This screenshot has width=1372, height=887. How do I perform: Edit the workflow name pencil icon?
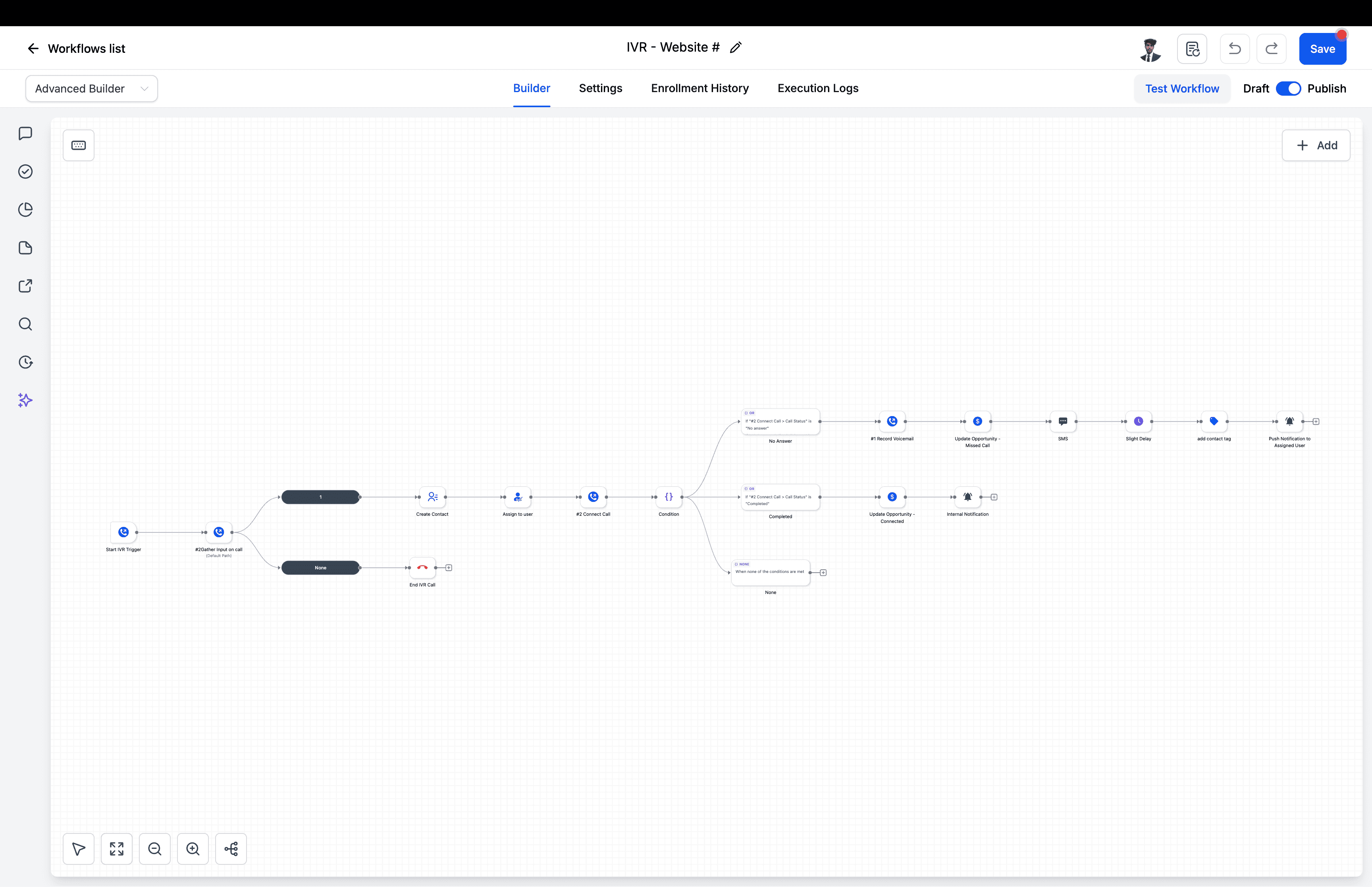(735, 48)
